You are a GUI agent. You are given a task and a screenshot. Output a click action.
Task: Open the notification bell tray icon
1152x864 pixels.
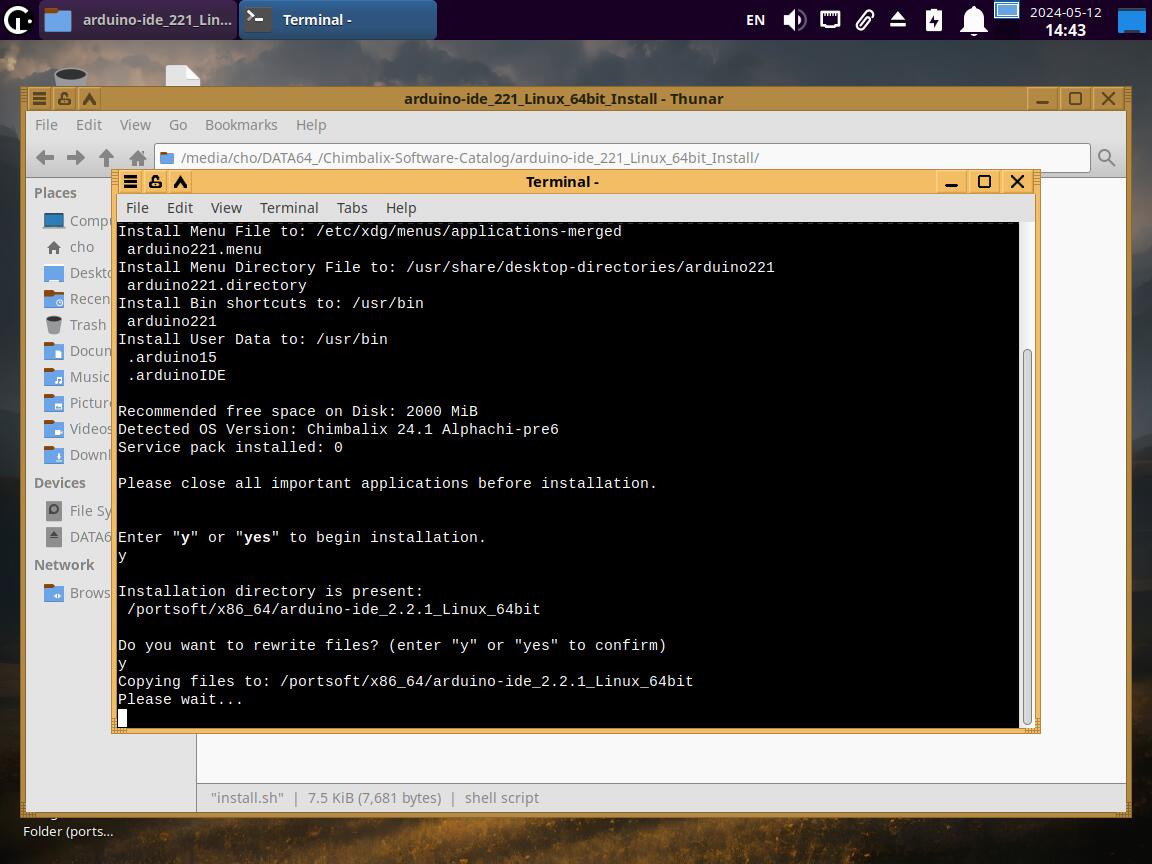point(973,20)
